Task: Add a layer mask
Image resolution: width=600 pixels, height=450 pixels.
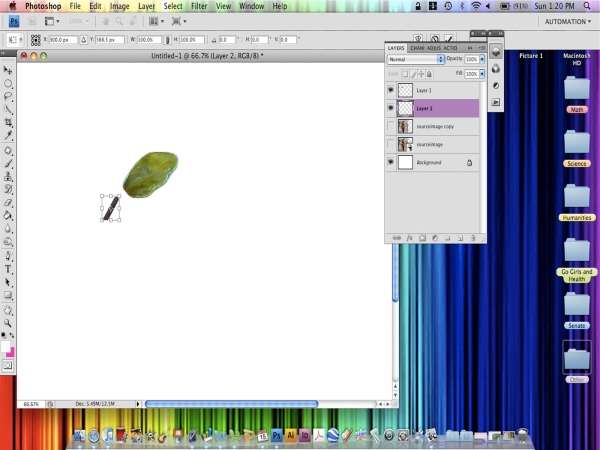Action: tap(422, 238)
